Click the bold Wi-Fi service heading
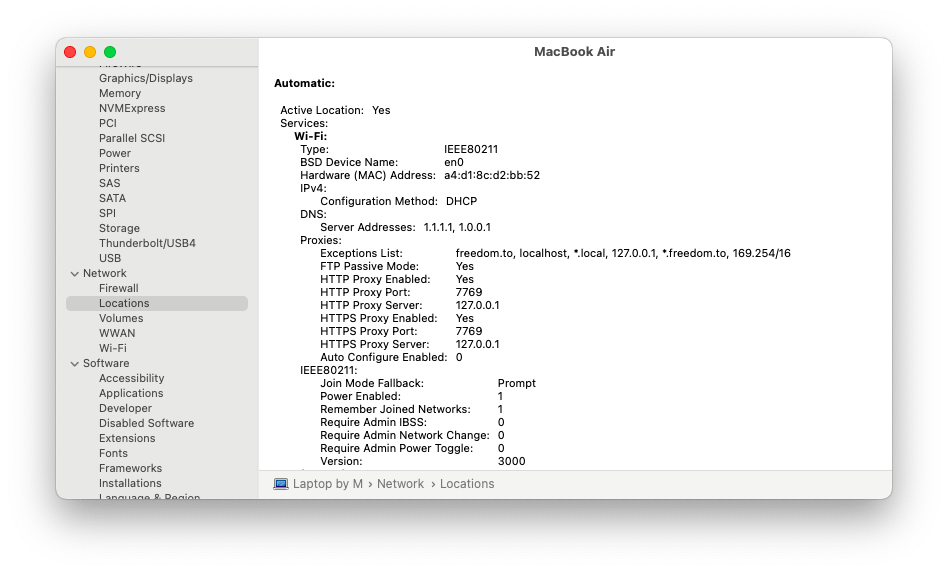The height and width of the screenshot is (573, 948). (x=310, y=137)
